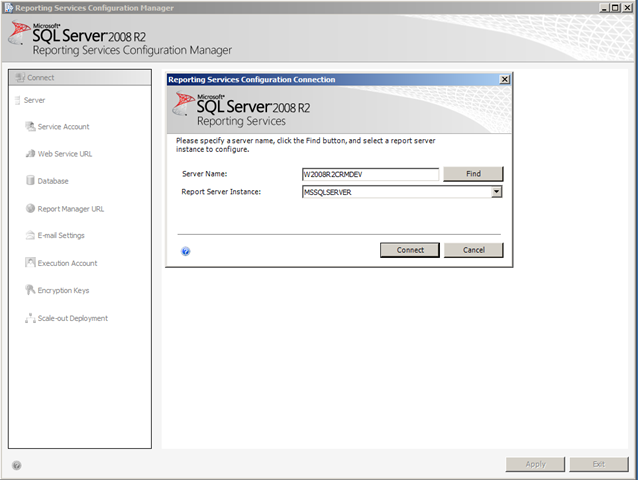This screenshot has width=638, height=480.
Task: Click the 'Report Server Instance:' label
Action: pyautogui.click(x=221, y=192)
